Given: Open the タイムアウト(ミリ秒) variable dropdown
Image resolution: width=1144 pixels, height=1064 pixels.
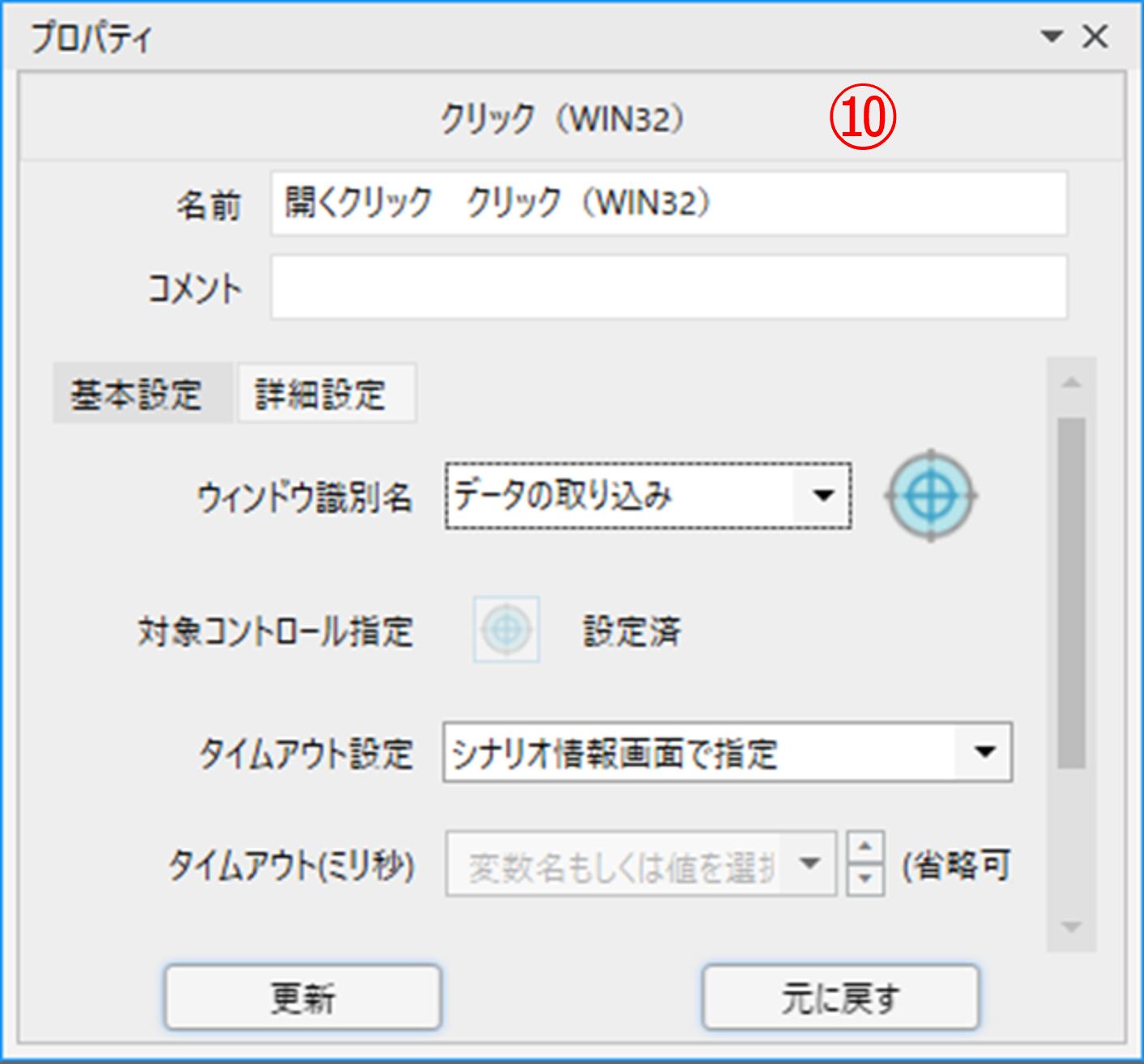Looking at the screenshot, I should point(809,864).
